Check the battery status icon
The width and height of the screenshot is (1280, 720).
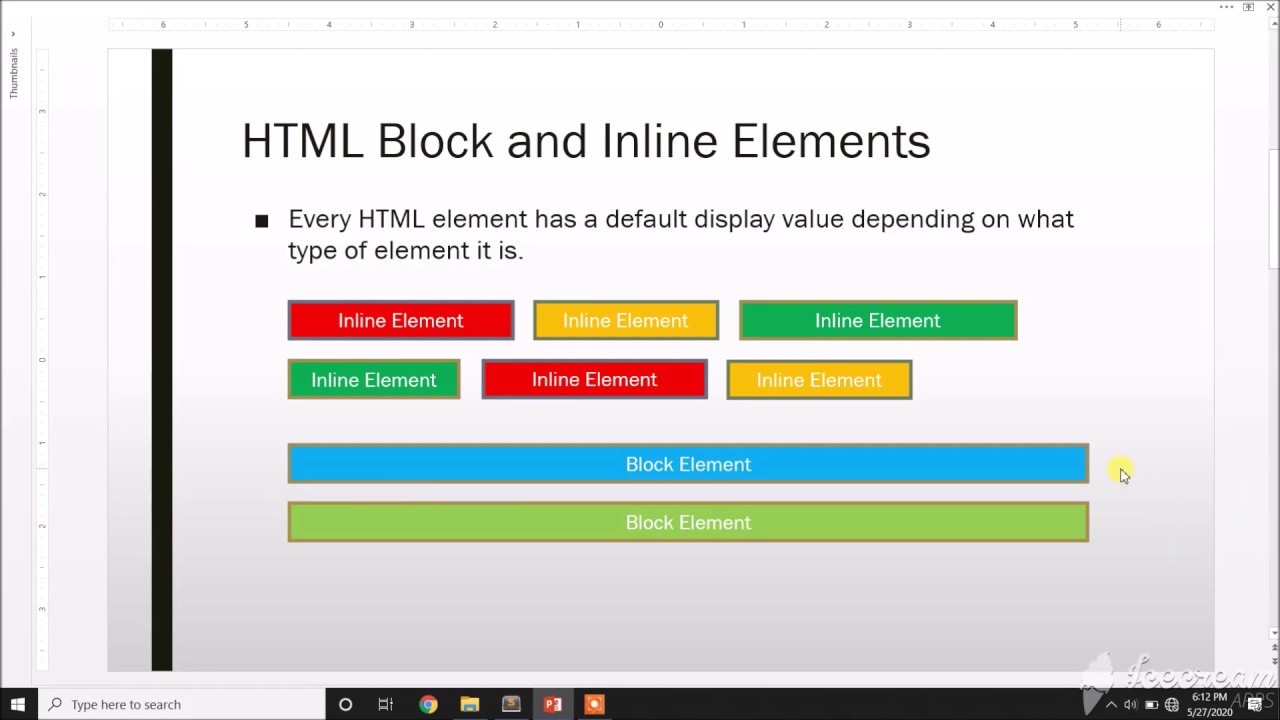pyautogui.click(x=1151, y=705)
